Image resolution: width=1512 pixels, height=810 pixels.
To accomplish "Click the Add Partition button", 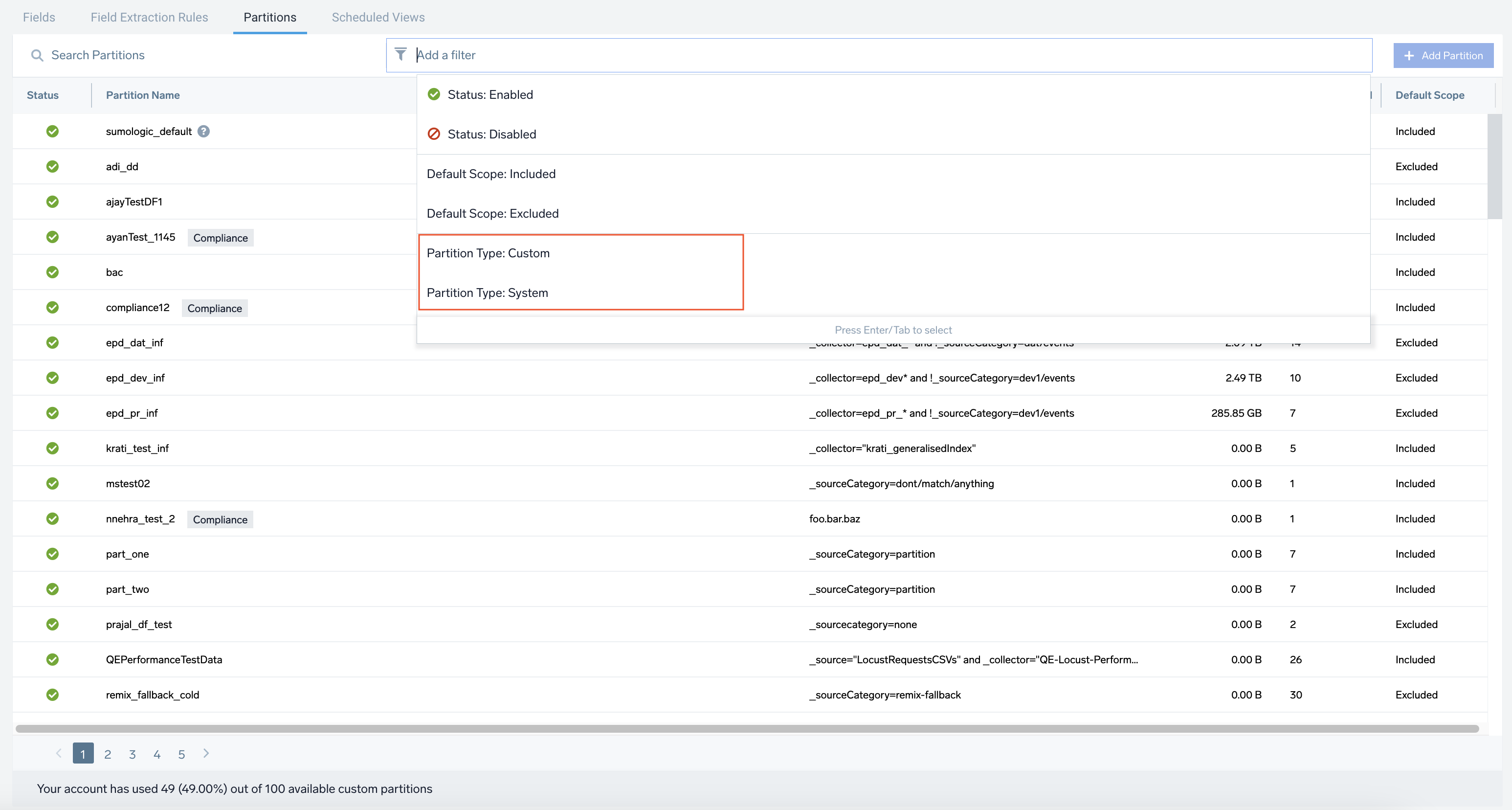I will [x=1442, y=55].
